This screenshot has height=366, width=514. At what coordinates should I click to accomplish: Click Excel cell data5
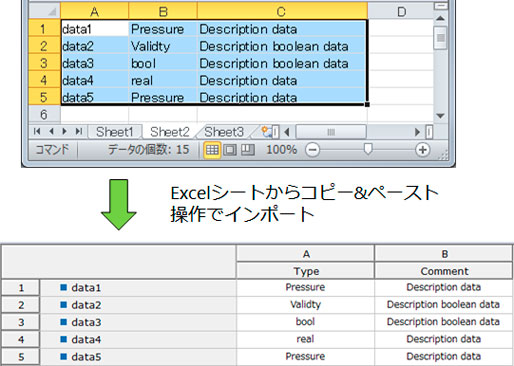(95, 97)
